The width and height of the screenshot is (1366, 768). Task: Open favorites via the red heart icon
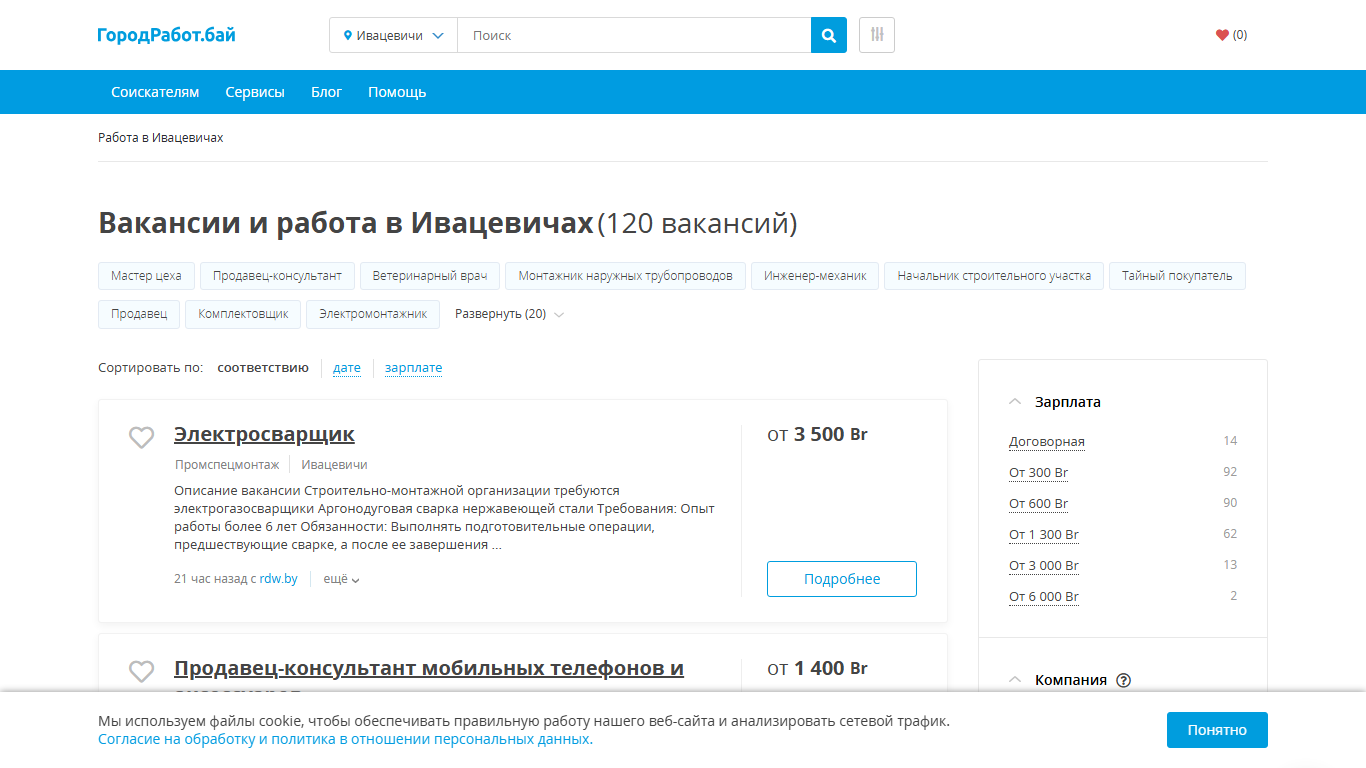point(1222,35)
